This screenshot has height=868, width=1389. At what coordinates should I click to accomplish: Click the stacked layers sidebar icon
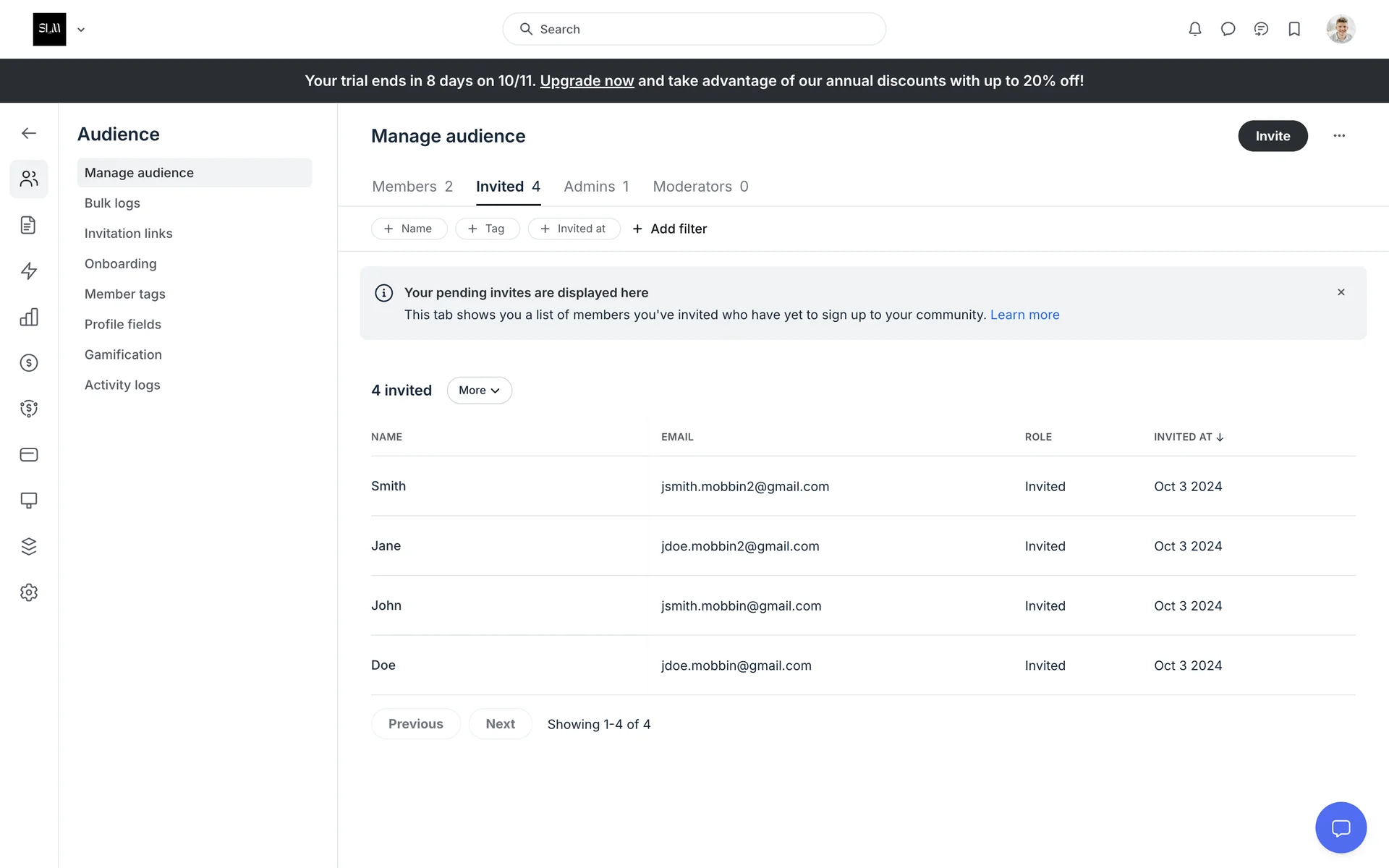click(29, 546)
